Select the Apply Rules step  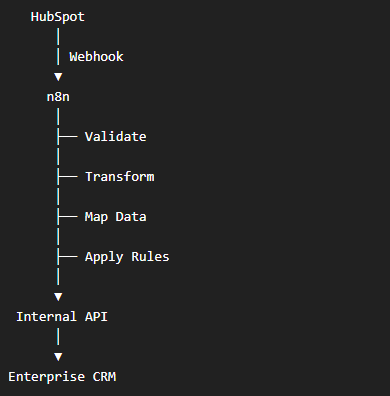pos(127,257)
